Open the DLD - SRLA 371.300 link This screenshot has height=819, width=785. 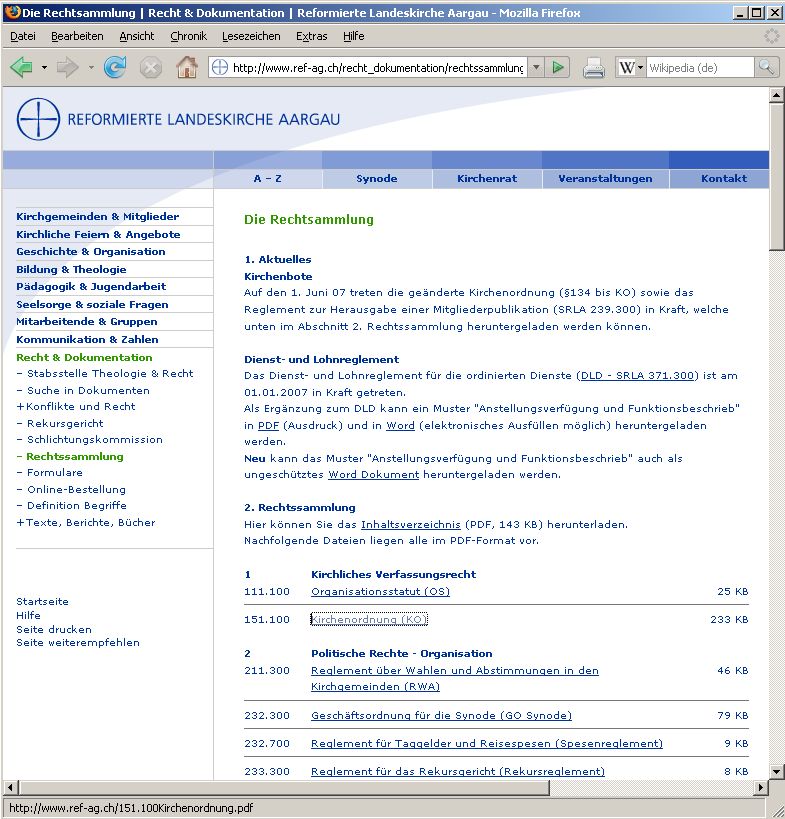point(637,376)
